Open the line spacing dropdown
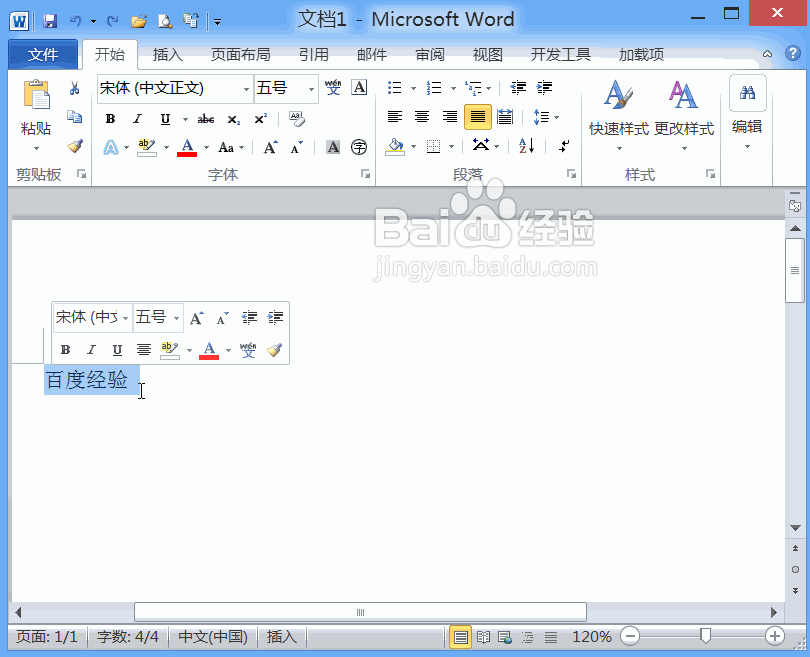Screen dimensions: 810x657 [548, 118]
